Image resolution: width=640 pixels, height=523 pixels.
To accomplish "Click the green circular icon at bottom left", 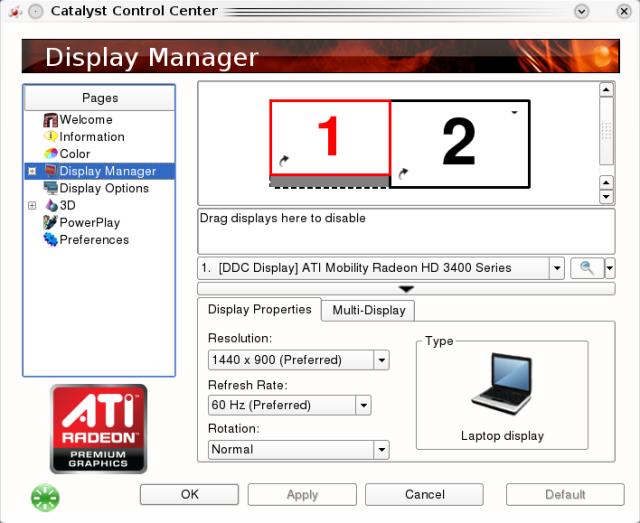I will tap(45, 497).
